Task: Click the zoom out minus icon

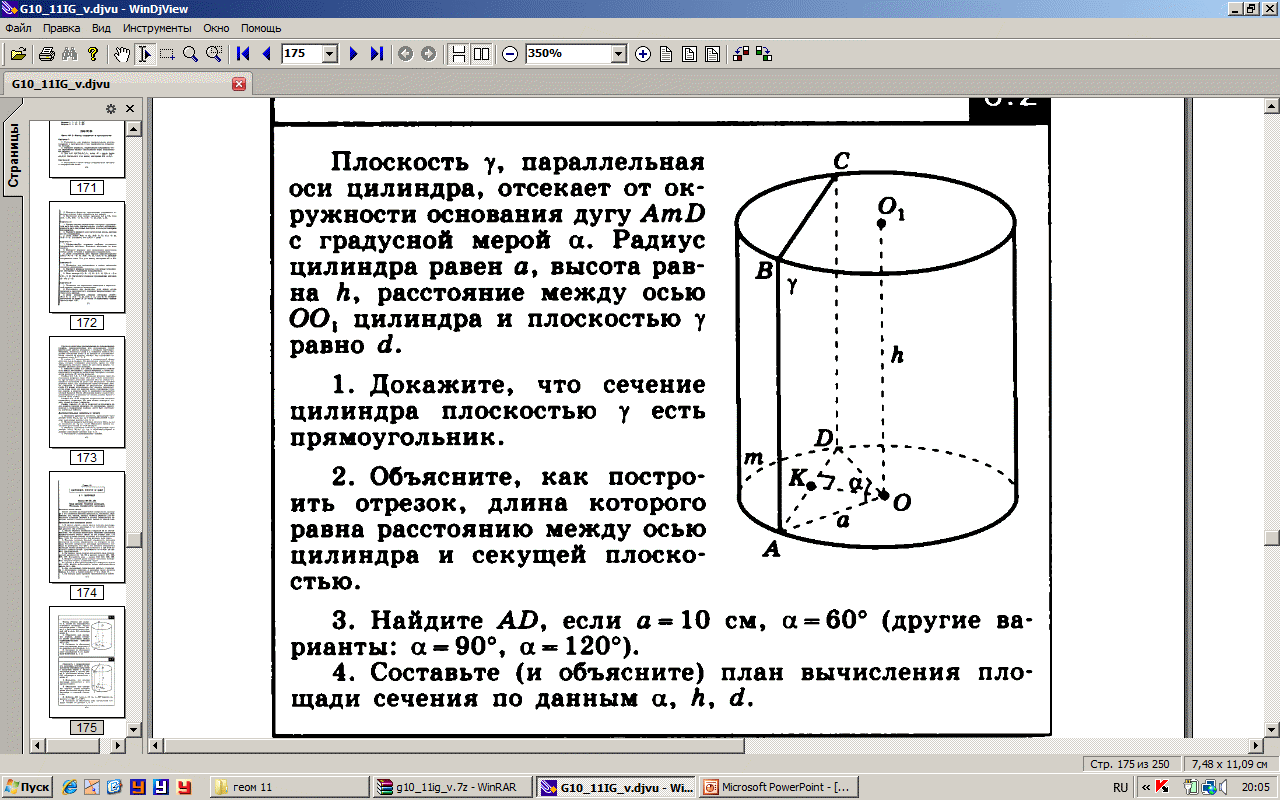Action: [x=510, y=54]
